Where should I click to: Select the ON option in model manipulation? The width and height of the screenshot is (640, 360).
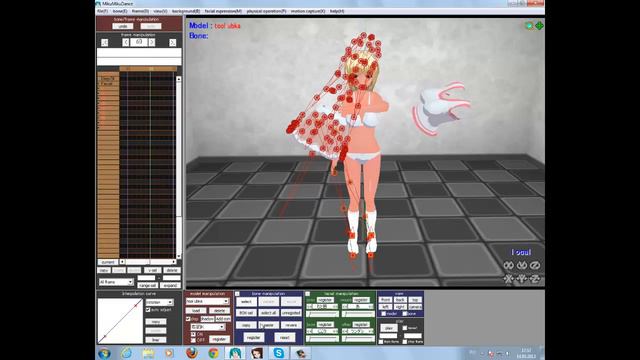click(193, 334)
